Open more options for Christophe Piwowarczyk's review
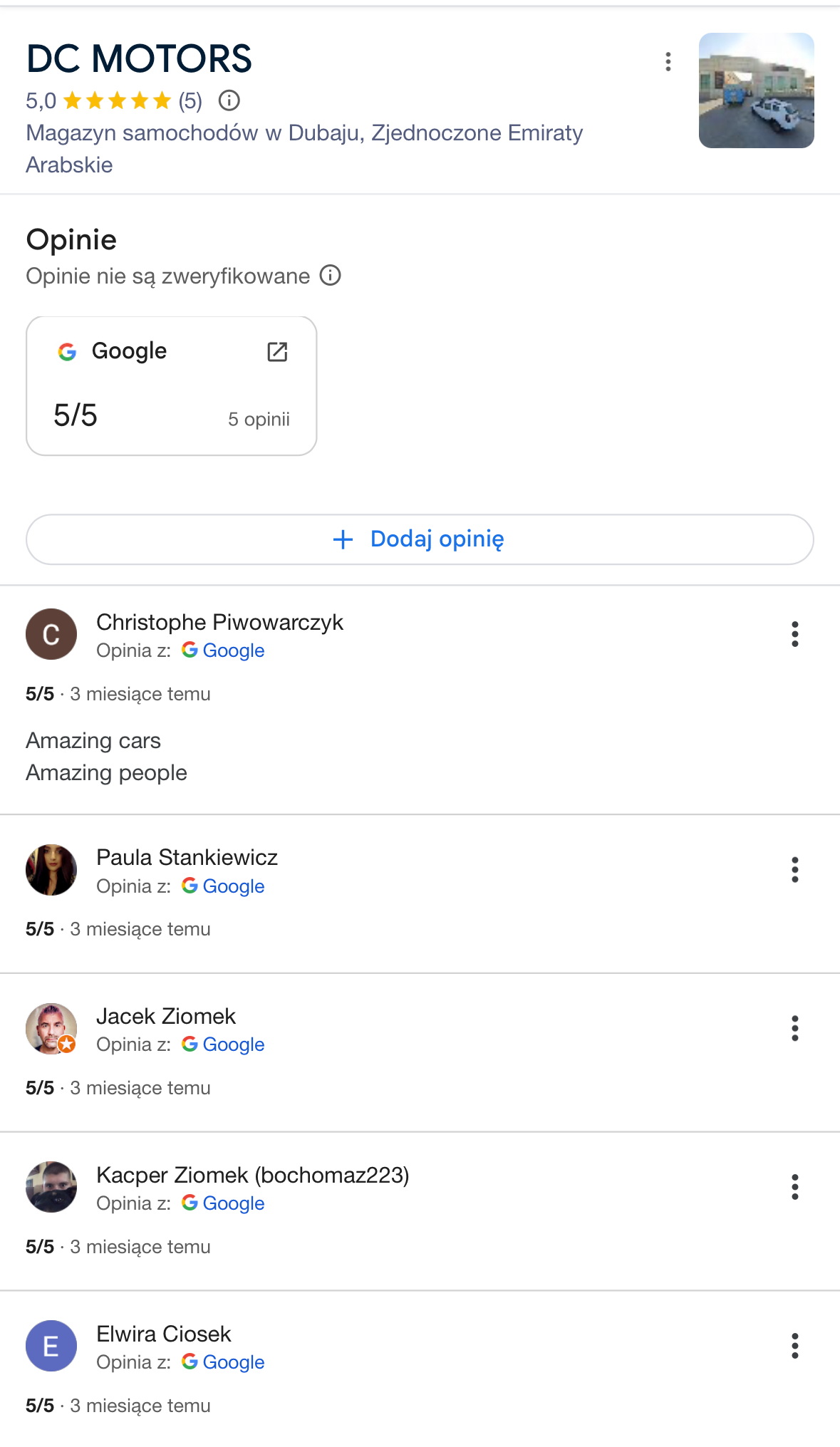This screenshot has width=840, height=1447. click(x=794, y=634)
